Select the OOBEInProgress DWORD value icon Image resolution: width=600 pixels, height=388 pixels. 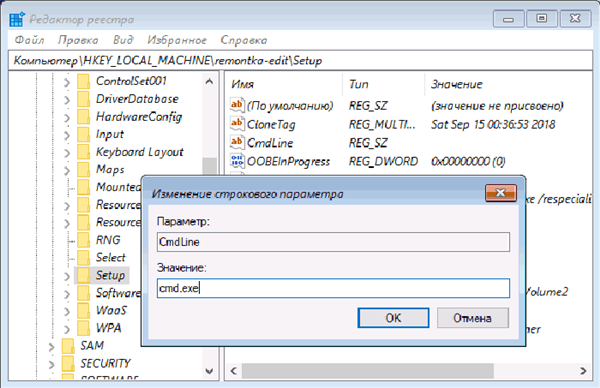(x=237, y=161)
